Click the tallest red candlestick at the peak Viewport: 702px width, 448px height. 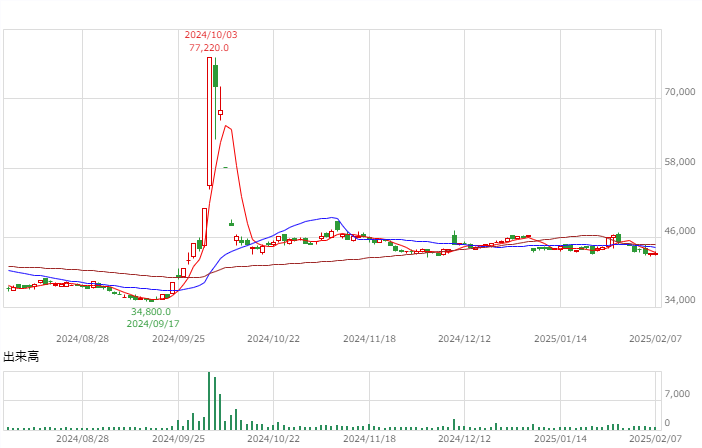coord(209,121)
